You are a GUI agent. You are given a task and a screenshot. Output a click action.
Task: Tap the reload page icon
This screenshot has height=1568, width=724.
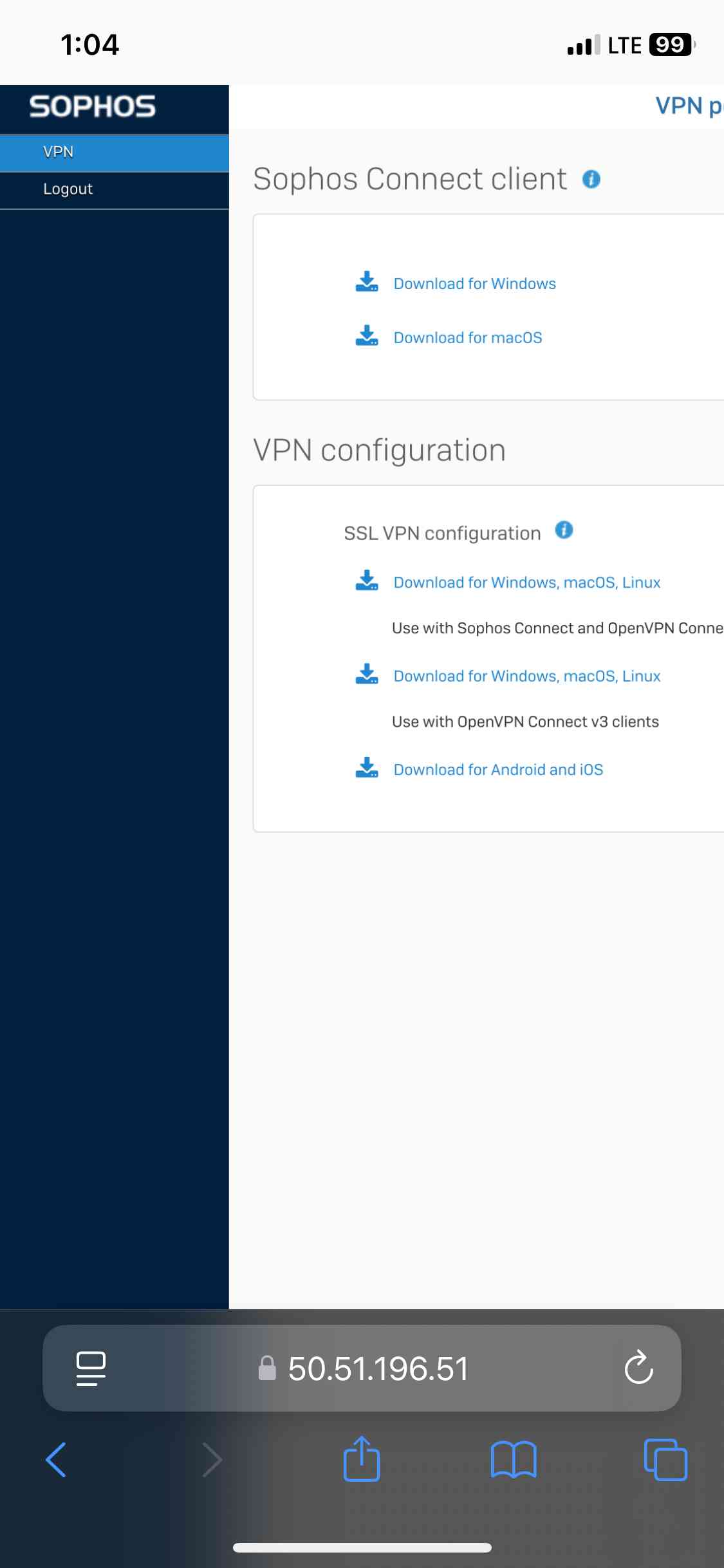pyautogui.click(x=639, y=1367)
